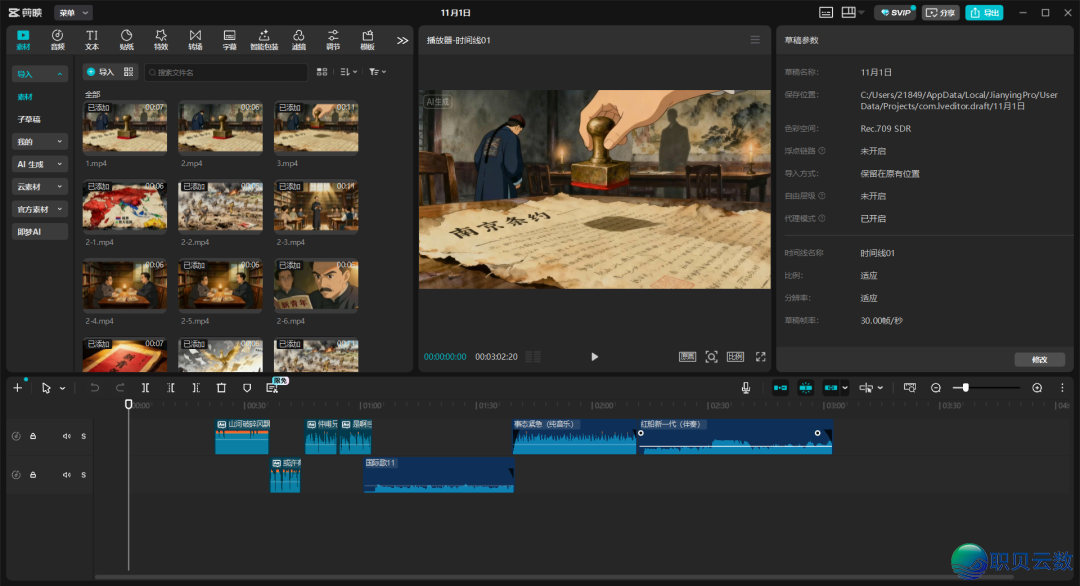Toggle main track magnet snapping button
The width and height of the screenshot is (1080, 586).
point(780,388)
